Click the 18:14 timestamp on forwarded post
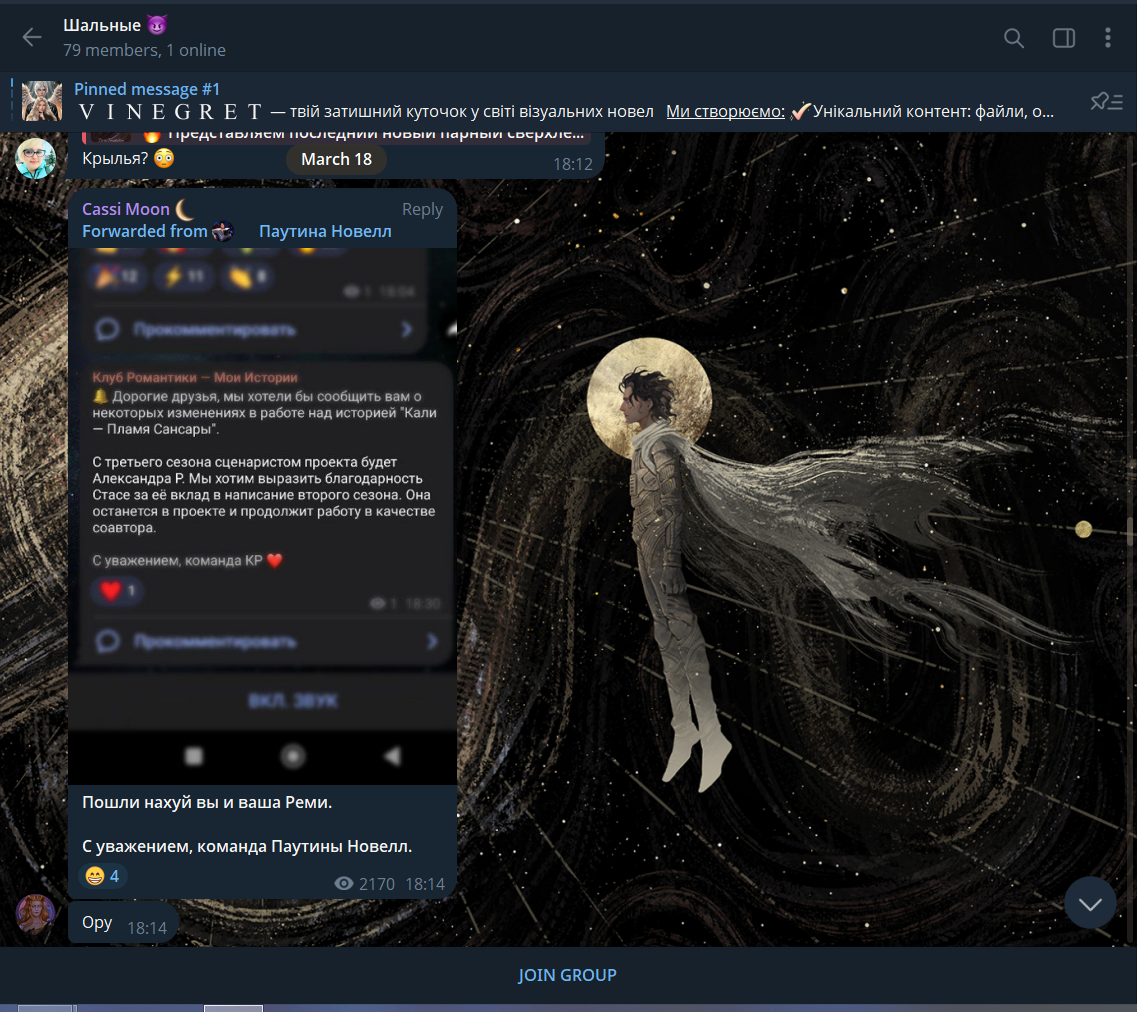 point(425,884)
